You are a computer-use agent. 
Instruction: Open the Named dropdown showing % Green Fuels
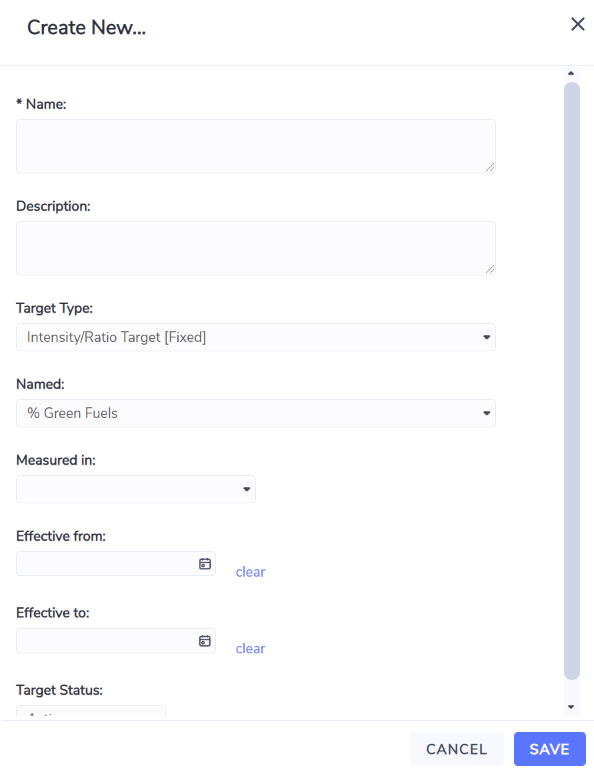click(256, 413)
